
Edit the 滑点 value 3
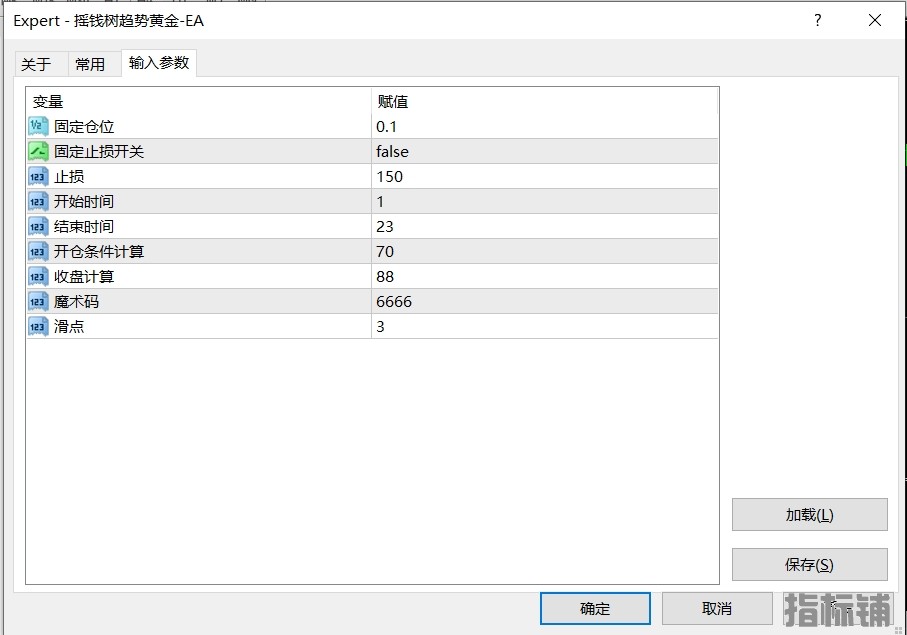click(x=545, y=326)
